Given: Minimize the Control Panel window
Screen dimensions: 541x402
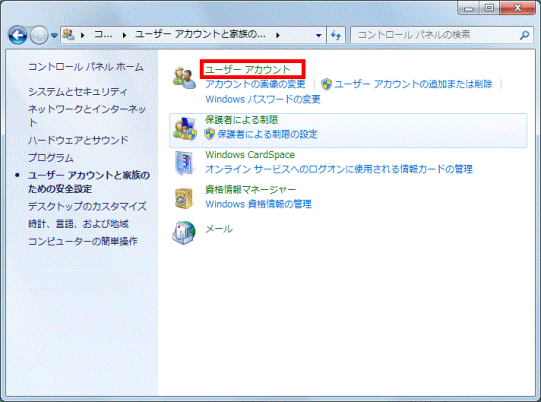Looking at the screenshot, I should [469, 8].
